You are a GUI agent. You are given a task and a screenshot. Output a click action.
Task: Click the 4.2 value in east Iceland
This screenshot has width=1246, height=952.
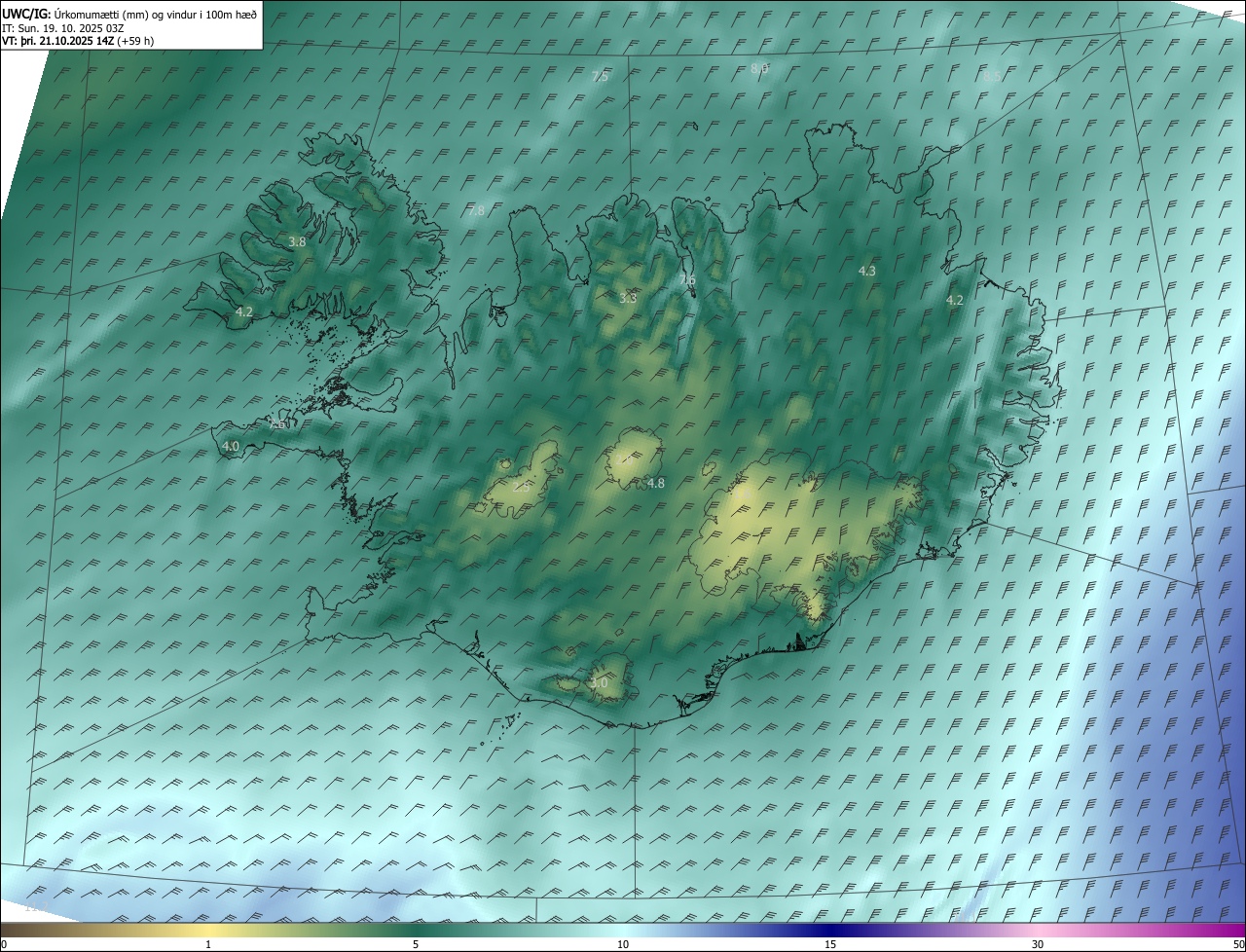click(955, 300)
